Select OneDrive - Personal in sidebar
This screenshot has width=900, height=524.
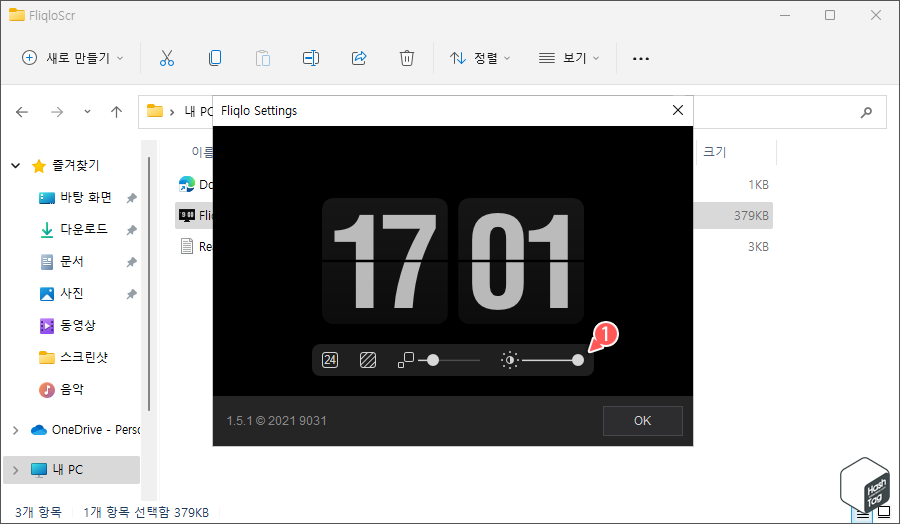85,430
